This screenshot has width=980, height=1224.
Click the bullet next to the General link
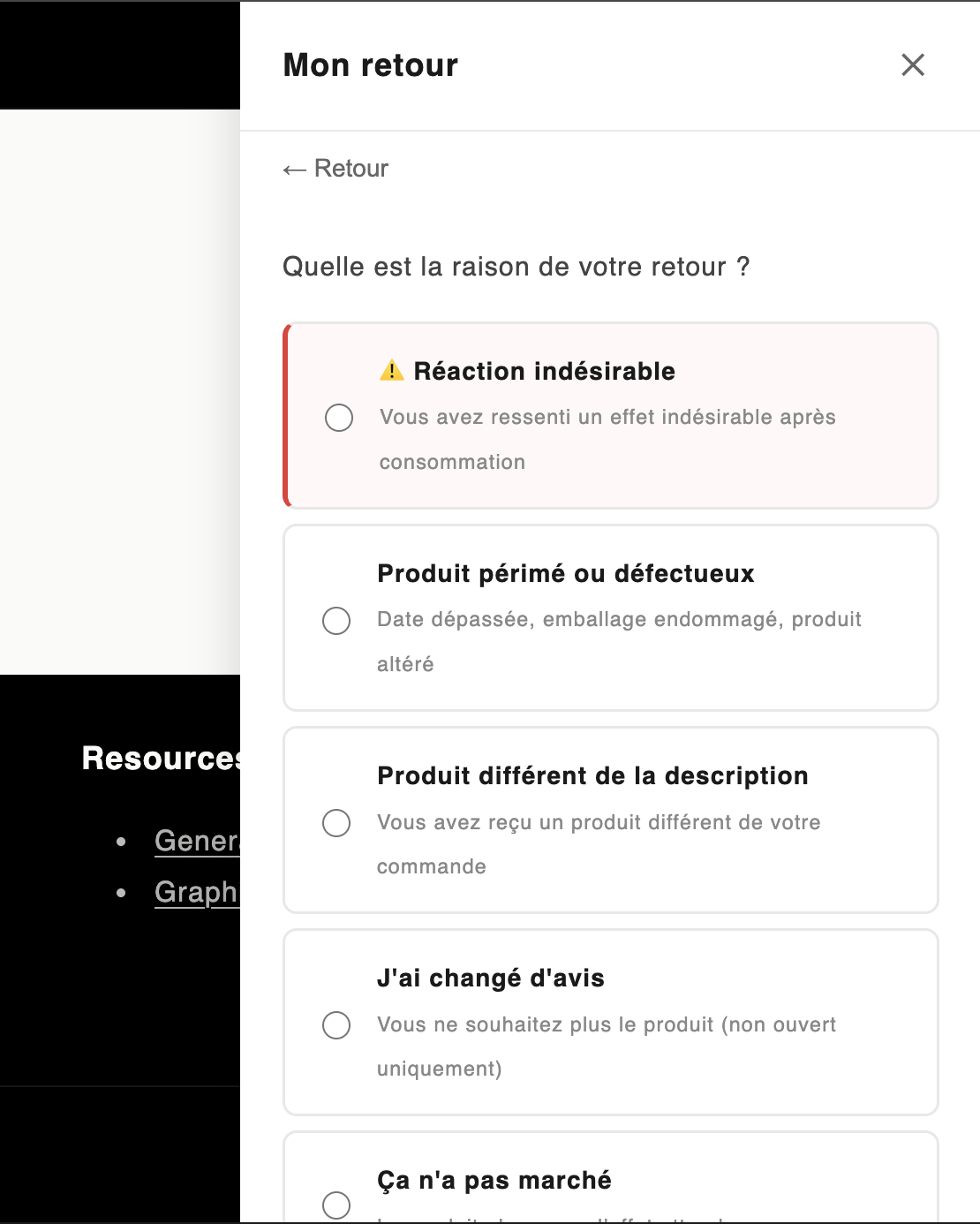[121, 842]
